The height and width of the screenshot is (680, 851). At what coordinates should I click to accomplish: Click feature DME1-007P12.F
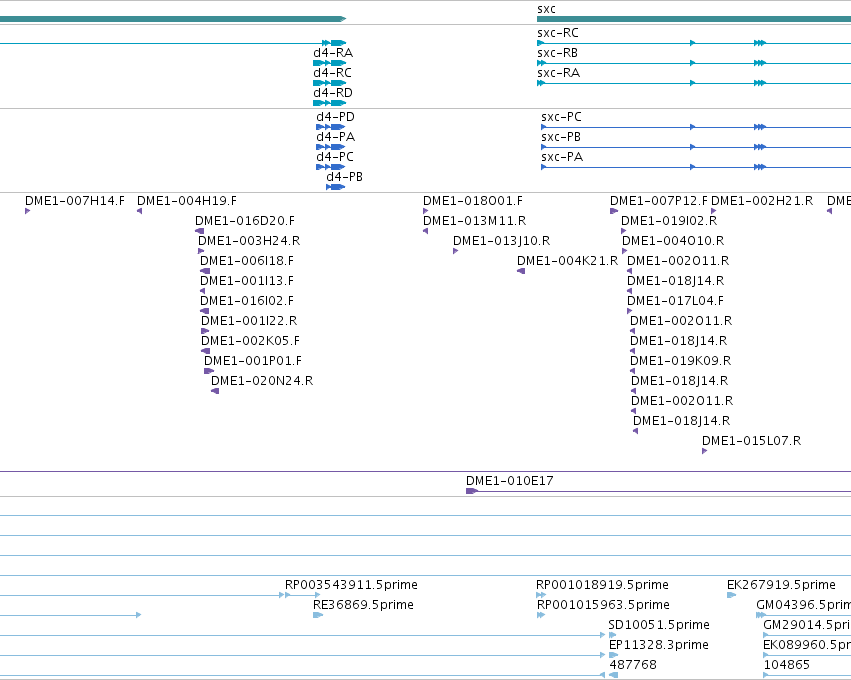coord(659,201)
